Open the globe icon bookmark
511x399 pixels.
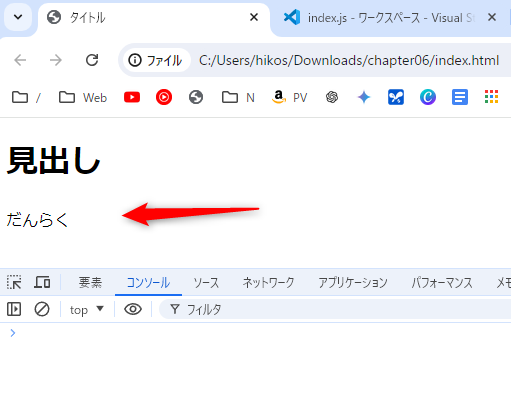(196, 97)
